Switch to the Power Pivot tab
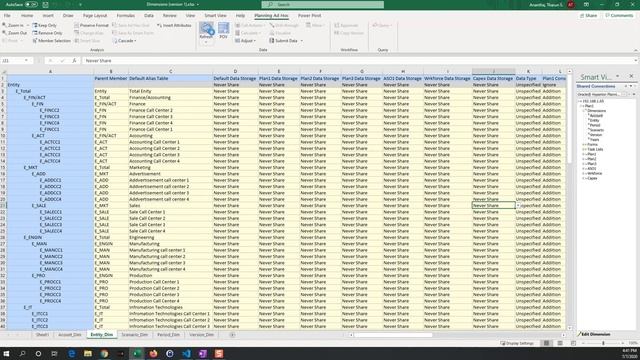Image resolution: width=640 pixels, height=360 pixels. pyautogui.click(x=309, y=16)
